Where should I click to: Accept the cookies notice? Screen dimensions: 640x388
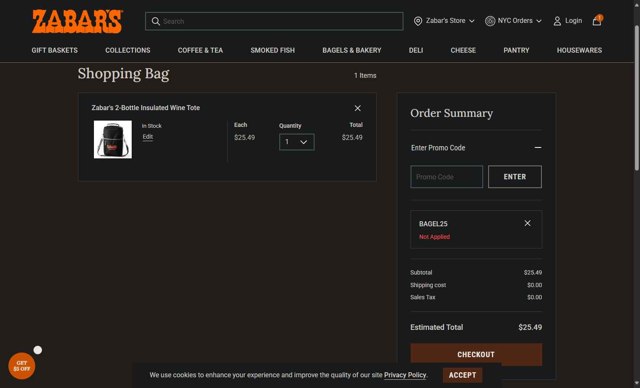pos(462,375)
